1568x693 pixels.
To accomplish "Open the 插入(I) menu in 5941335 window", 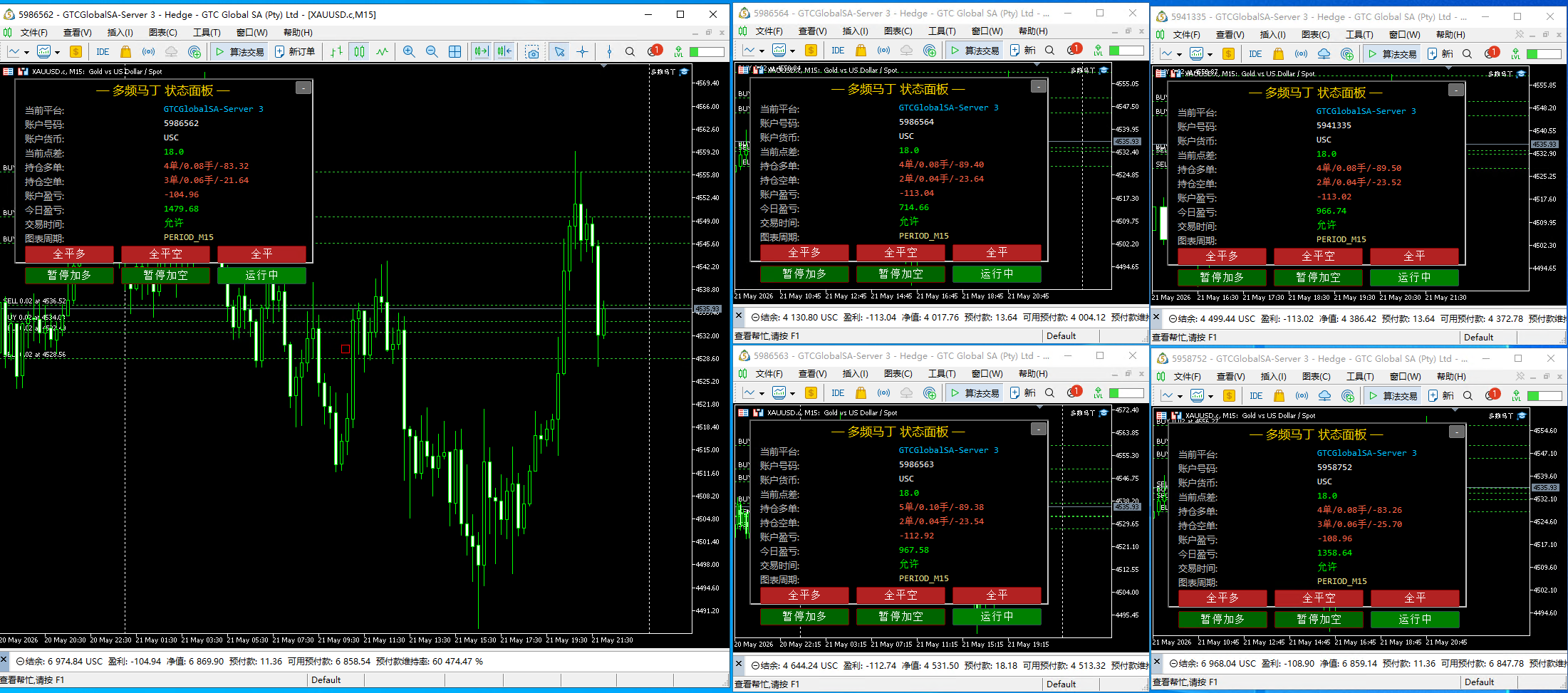I will pos(1272,35).
